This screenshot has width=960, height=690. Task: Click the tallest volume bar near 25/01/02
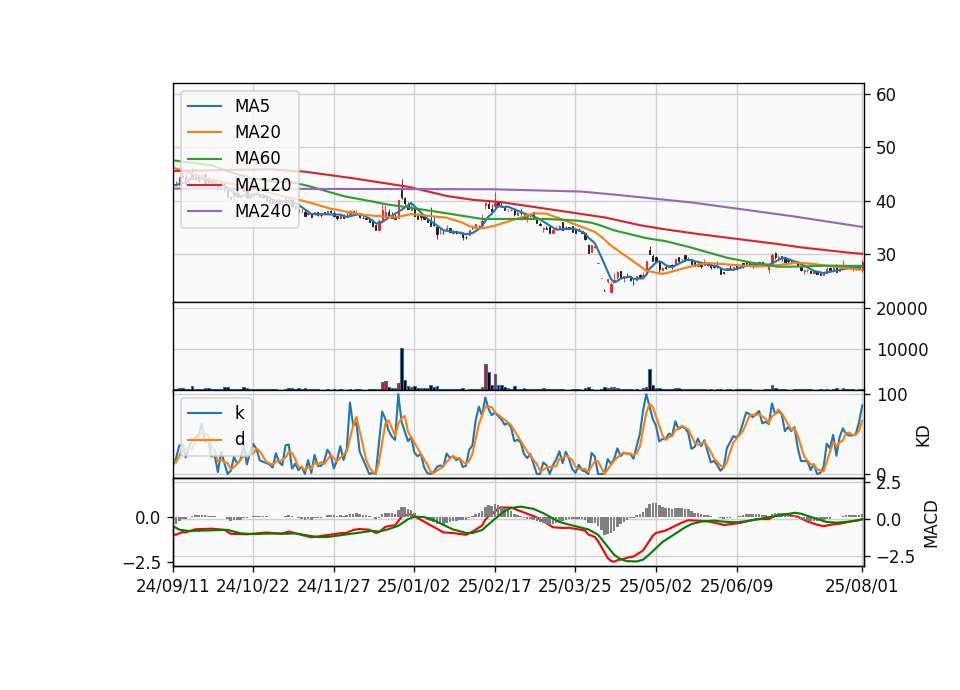point(402,369)
